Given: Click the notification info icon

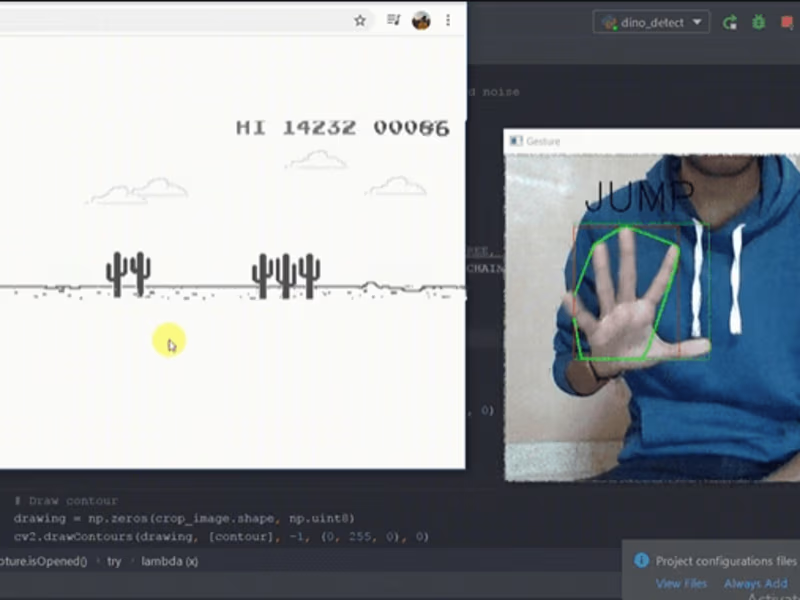Looking at the screenshot, I should tap(641, 560).
